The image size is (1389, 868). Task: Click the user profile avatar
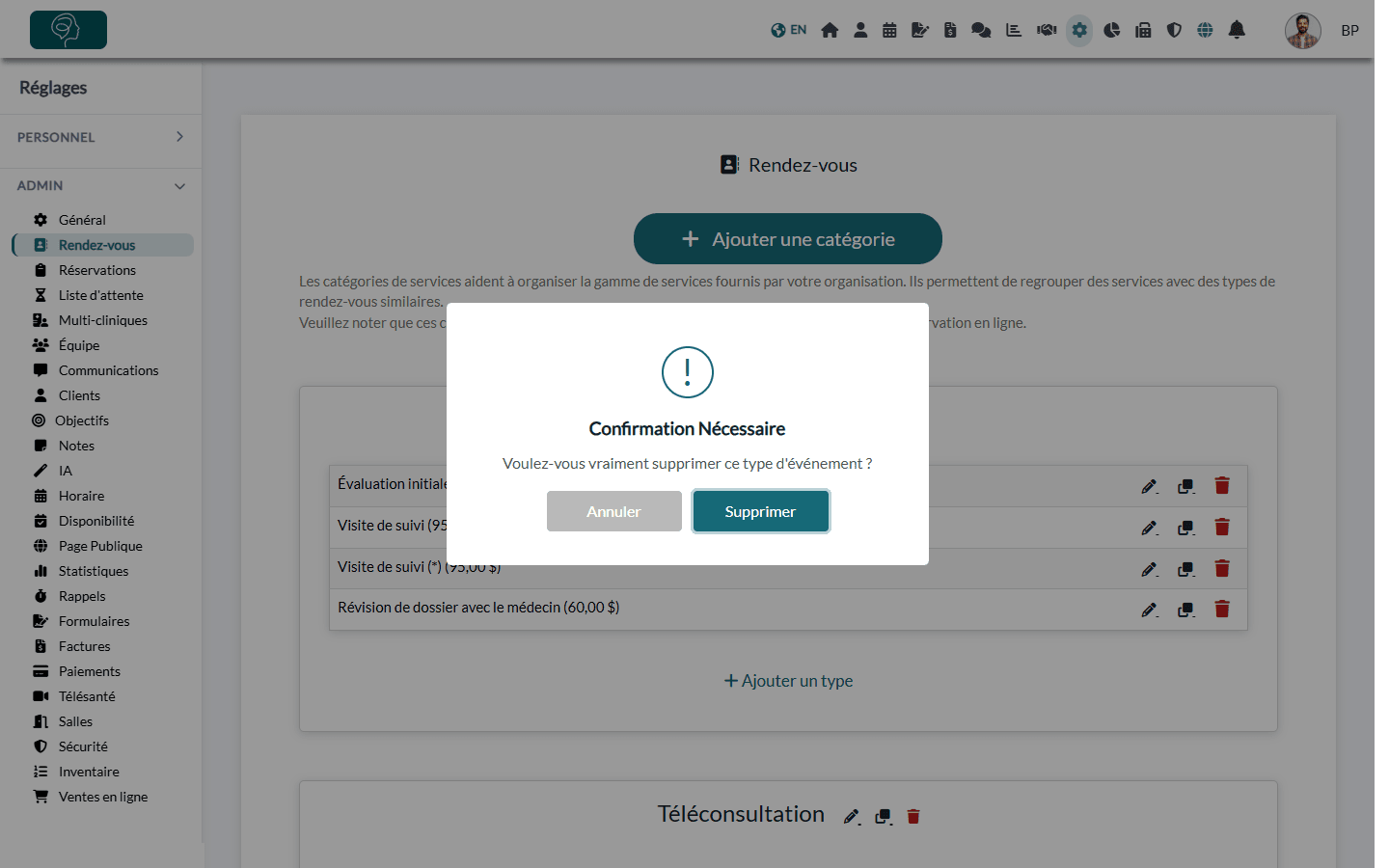1303,31
